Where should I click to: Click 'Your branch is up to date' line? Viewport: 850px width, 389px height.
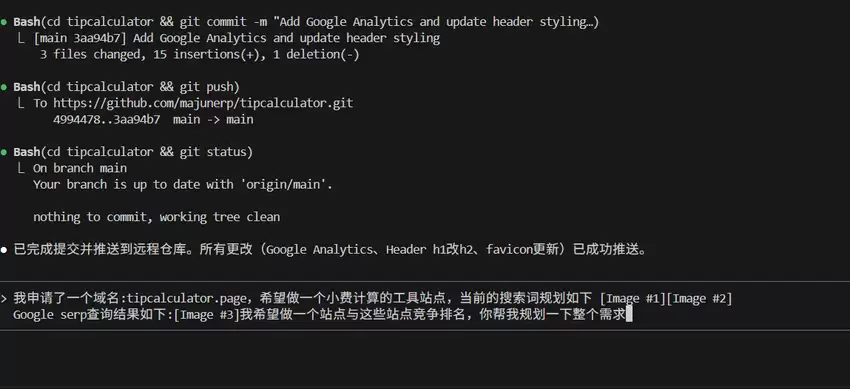click(183, 185)
